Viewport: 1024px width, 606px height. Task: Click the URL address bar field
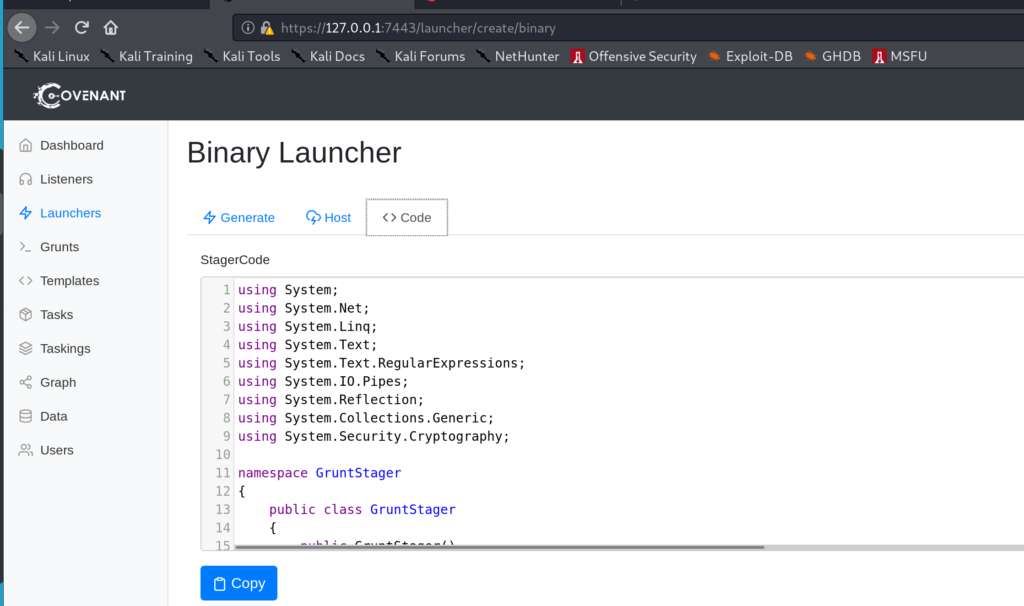coord(627,28)
